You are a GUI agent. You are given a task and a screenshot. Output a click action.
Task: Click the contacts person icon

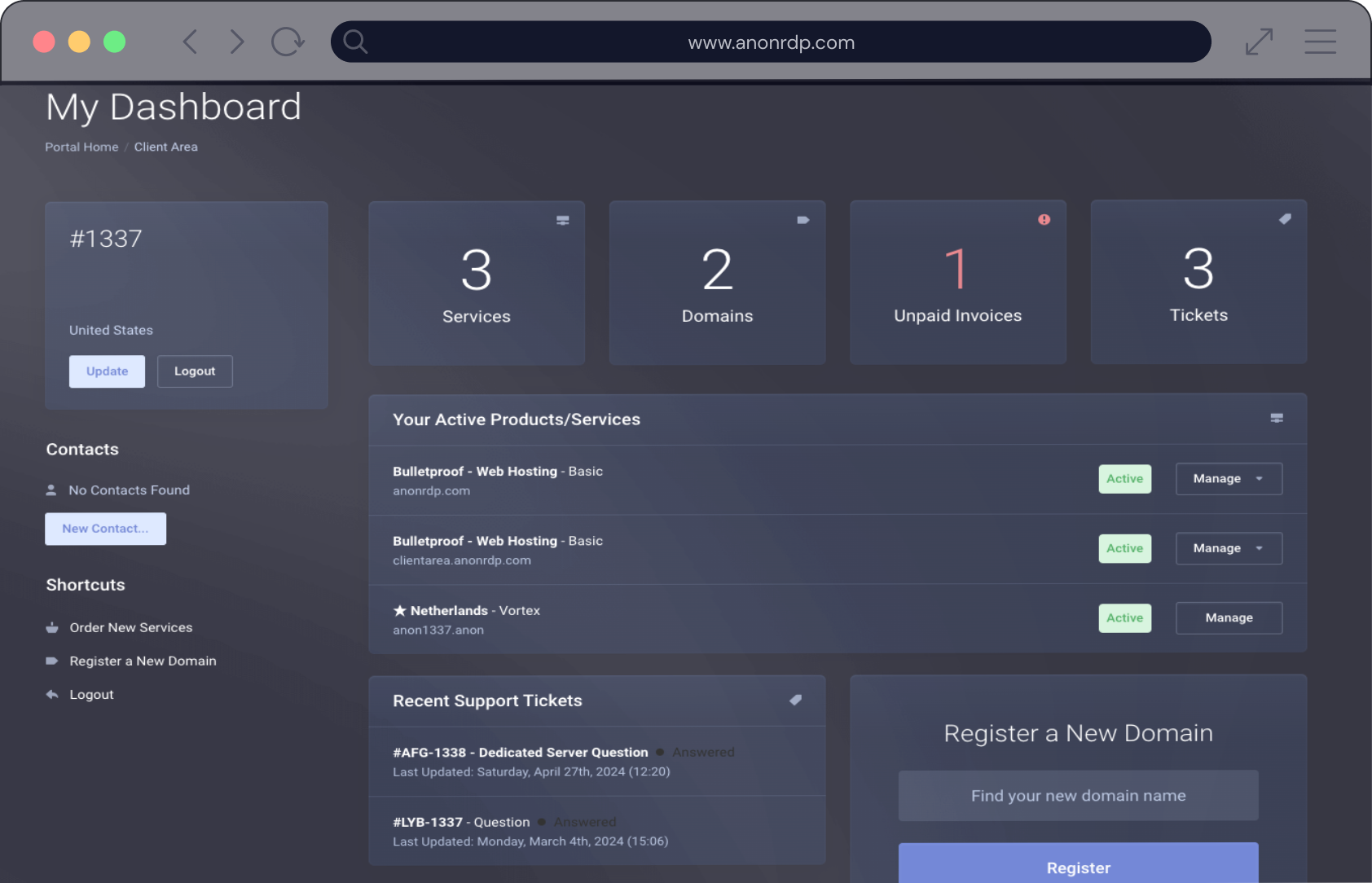coord(51,490)
